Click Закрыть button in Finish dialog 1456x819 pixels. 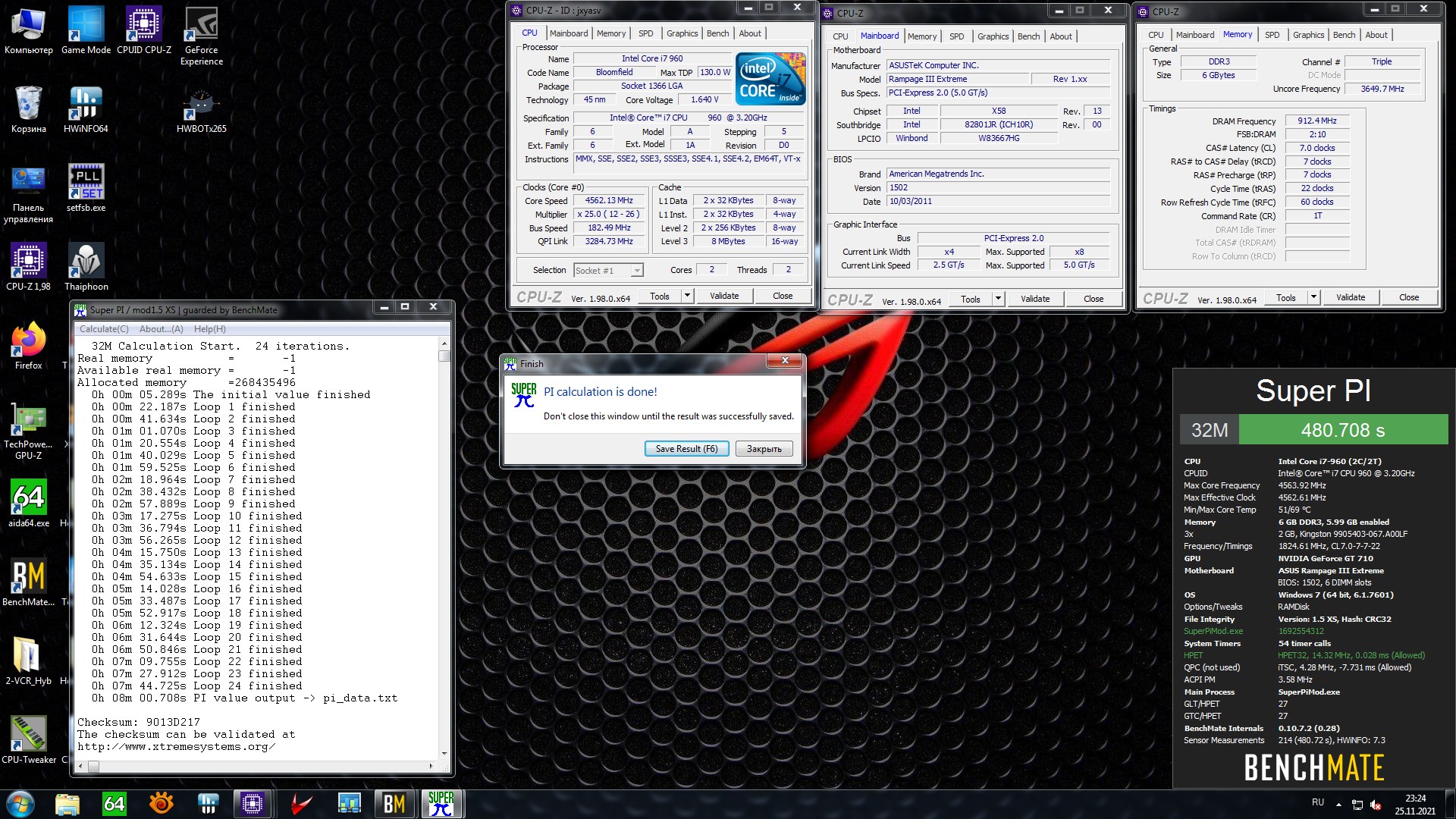click(x=764, y=449)
